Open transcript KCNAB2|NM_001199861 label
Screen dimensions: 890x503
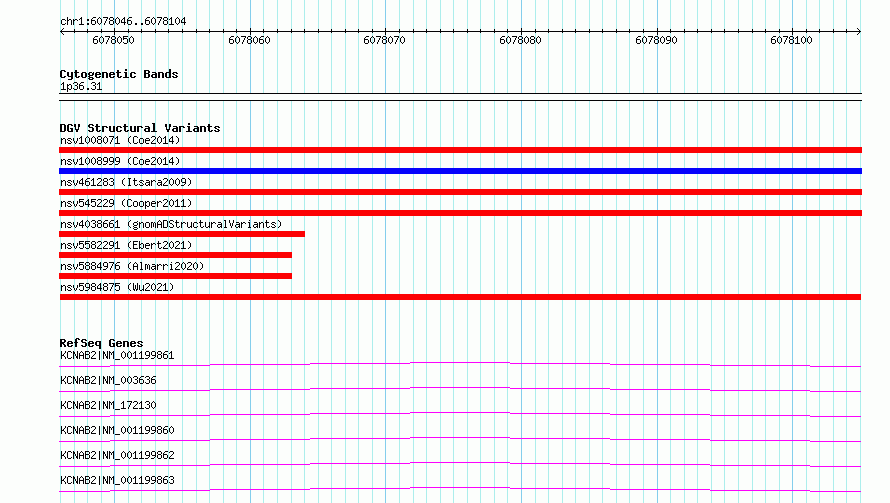[x=117, y=355]
